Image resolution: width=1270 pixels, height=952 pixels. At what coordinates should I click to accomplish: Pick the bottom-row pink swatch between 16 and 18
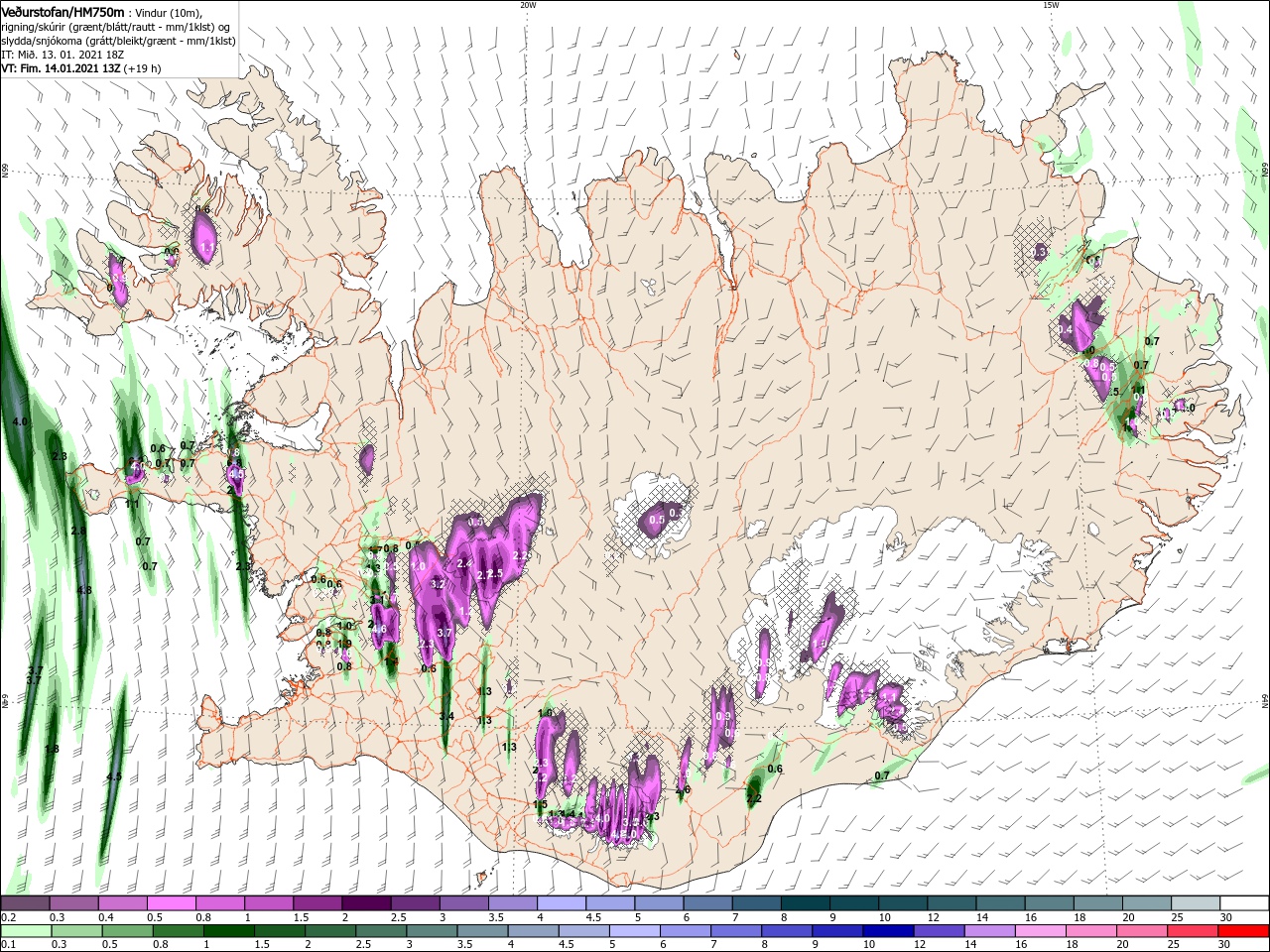tap(1039, 931)
